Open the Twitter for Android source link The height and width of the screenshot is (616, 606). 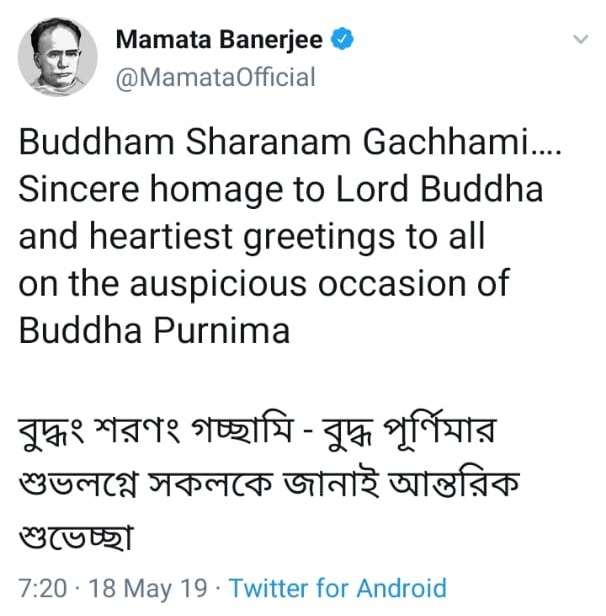click(x=338, y=588)
